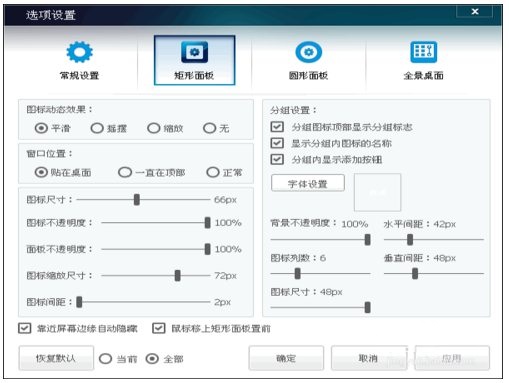Click the 面板不透明度 slider handle
Image resolution: width=509 pixels, height=383 pixels.
tap(208, 249)
